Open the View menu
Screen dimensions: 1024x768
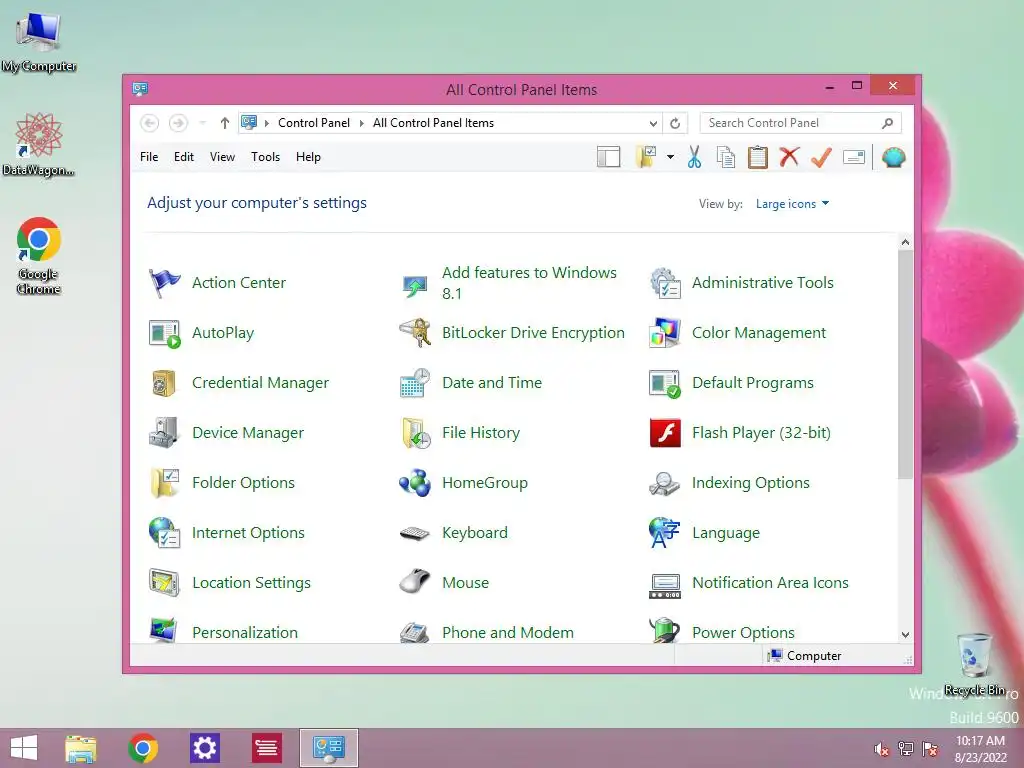coord(222,157)
